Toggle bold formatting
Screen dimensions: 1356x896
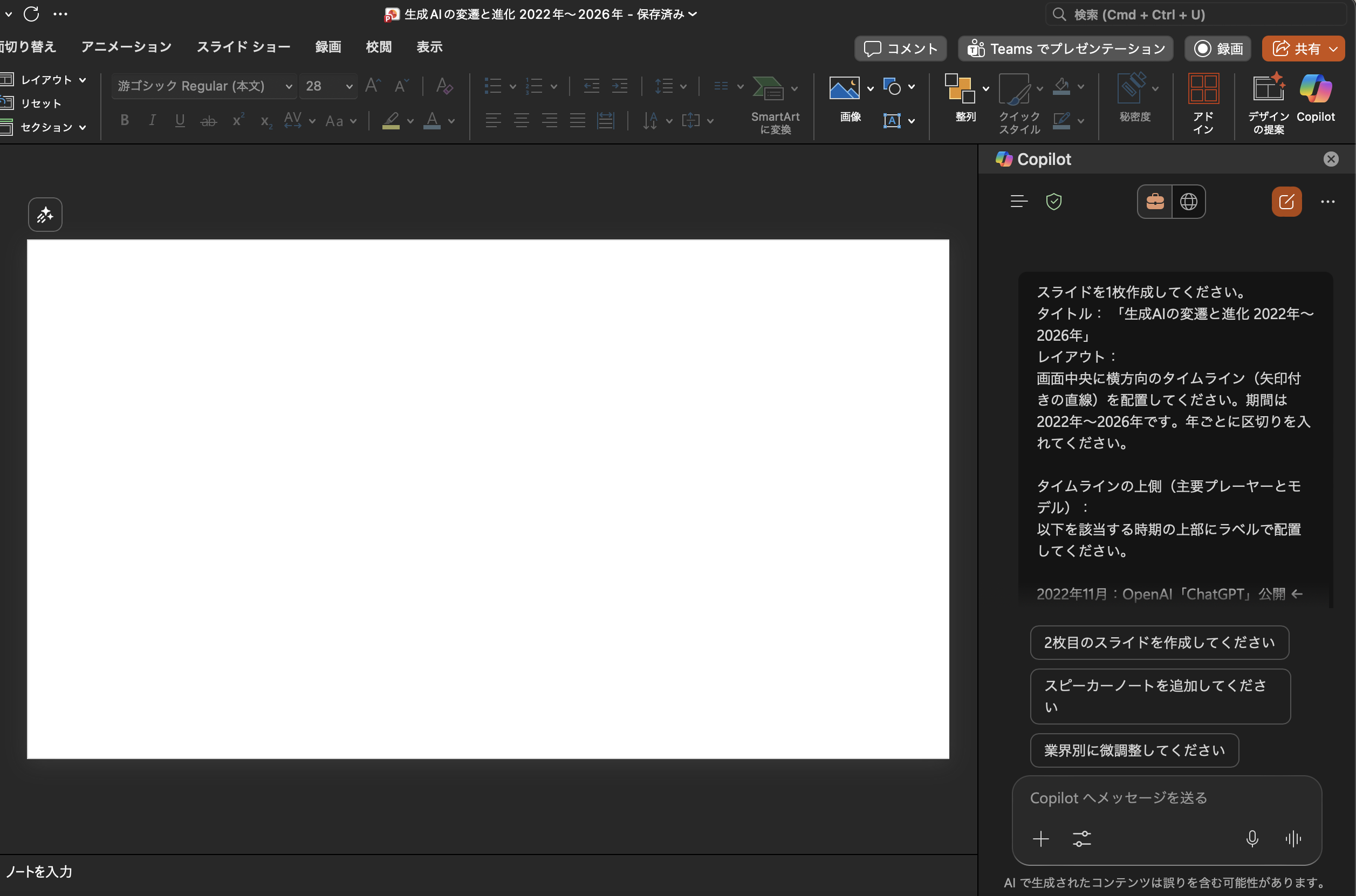pyautogui.click(x=124, y=121)
